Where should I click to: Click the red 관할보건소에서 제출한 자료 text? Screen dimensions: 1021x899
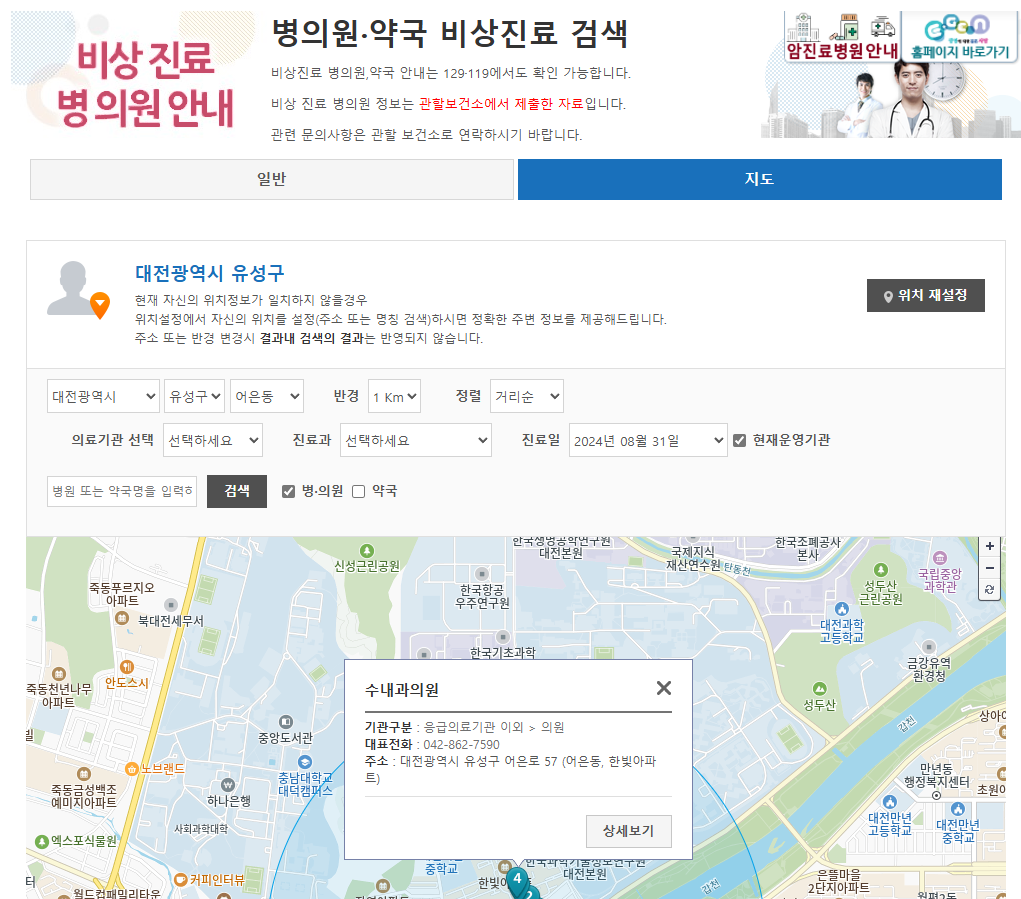pos(501,104)
